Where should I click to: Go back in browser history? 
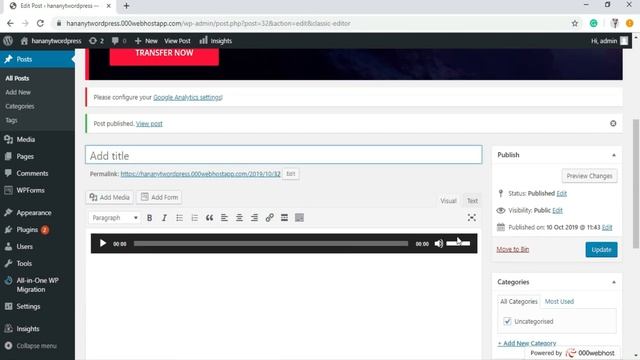click(x=10, y=23)
